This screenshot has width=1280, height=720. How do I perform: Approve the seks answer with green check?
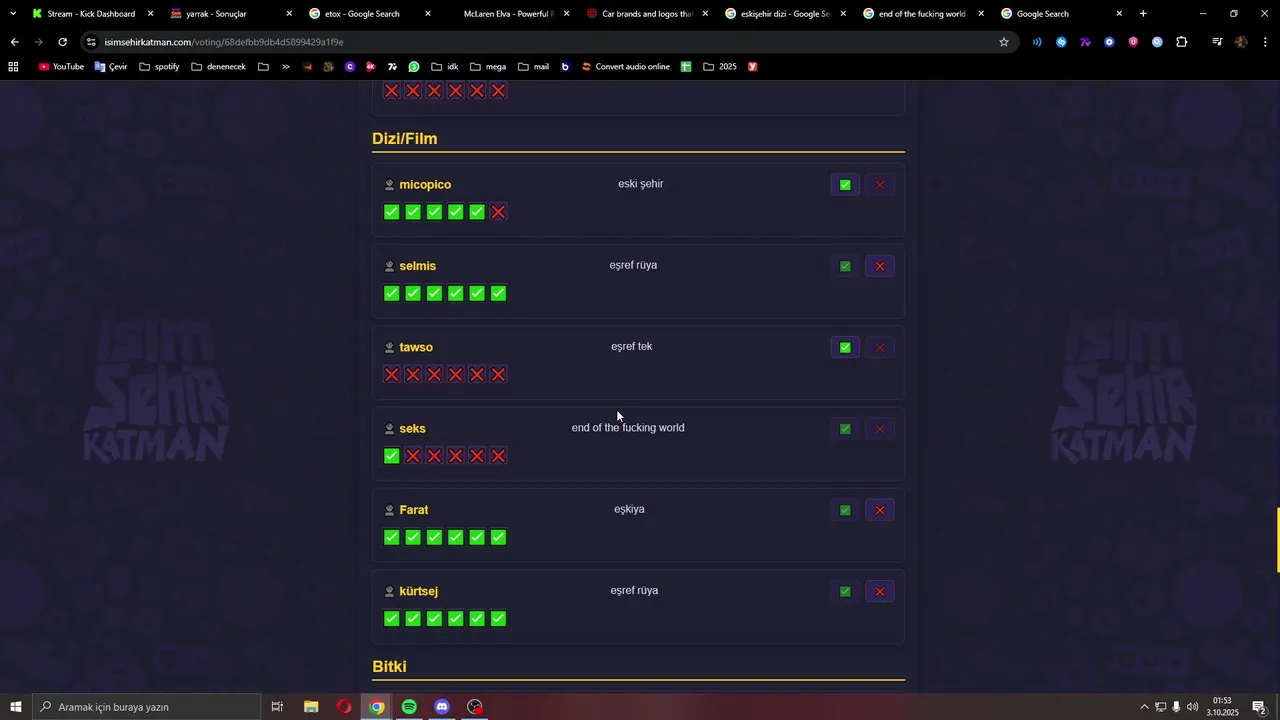coord(845,429)
